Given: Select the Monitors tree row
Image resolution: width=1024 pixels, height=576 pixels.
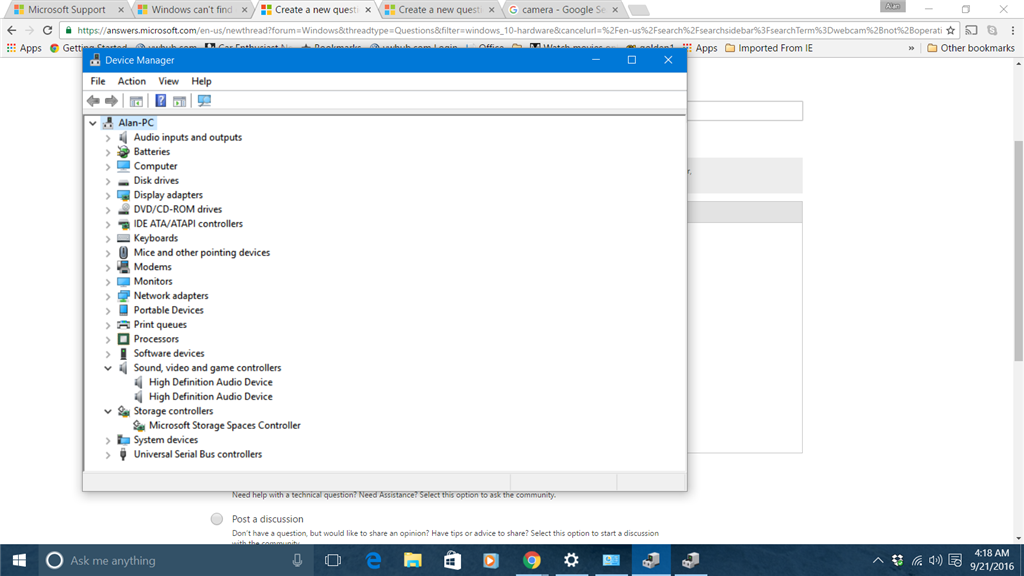Looking at the screenshot, I should click(153, 281).
